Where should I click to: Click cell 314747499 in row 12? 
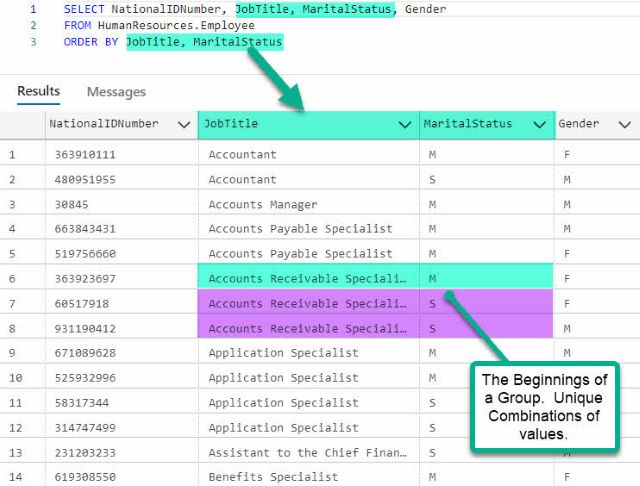point(85,428)
